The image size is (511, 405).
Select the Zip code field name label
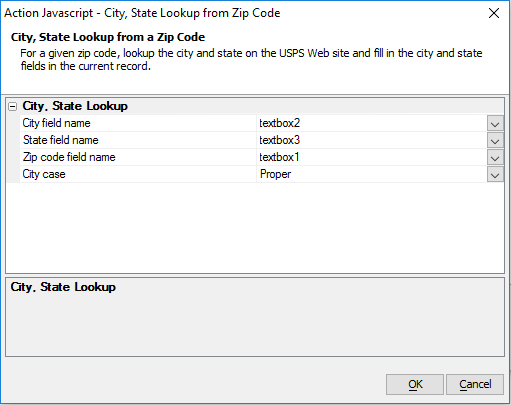coord(138,157)
